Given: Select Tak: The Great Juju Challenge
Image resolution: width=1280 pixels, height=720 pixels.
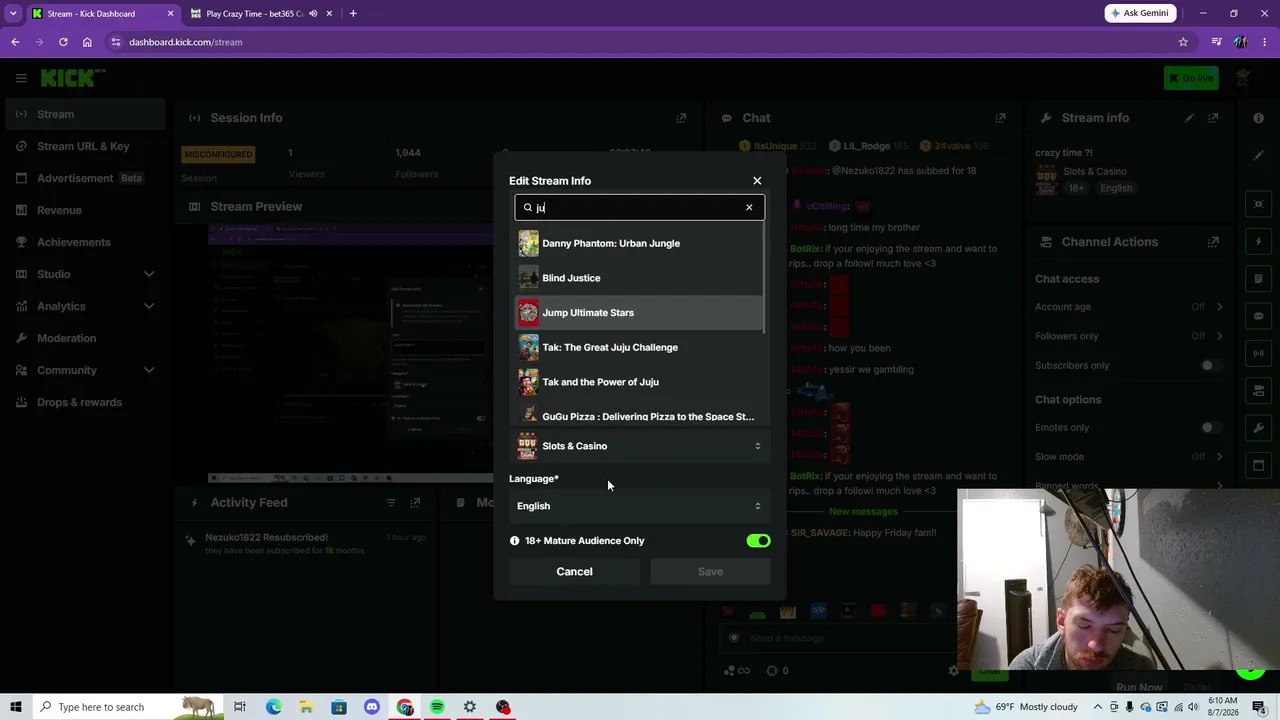Looking at the screenshot, I should point(639,347).
